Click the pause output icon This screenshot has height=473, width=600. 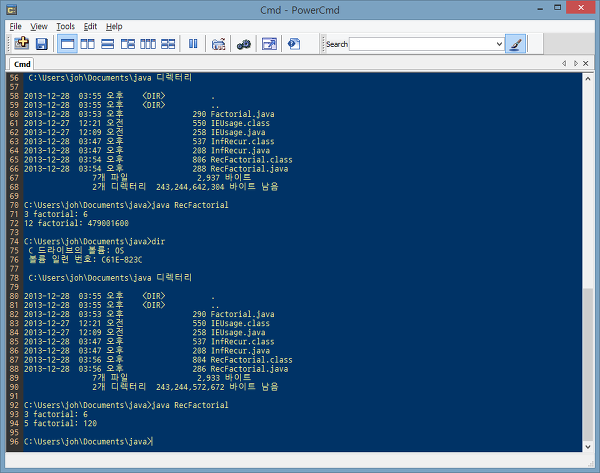click(x=193, y=44)
